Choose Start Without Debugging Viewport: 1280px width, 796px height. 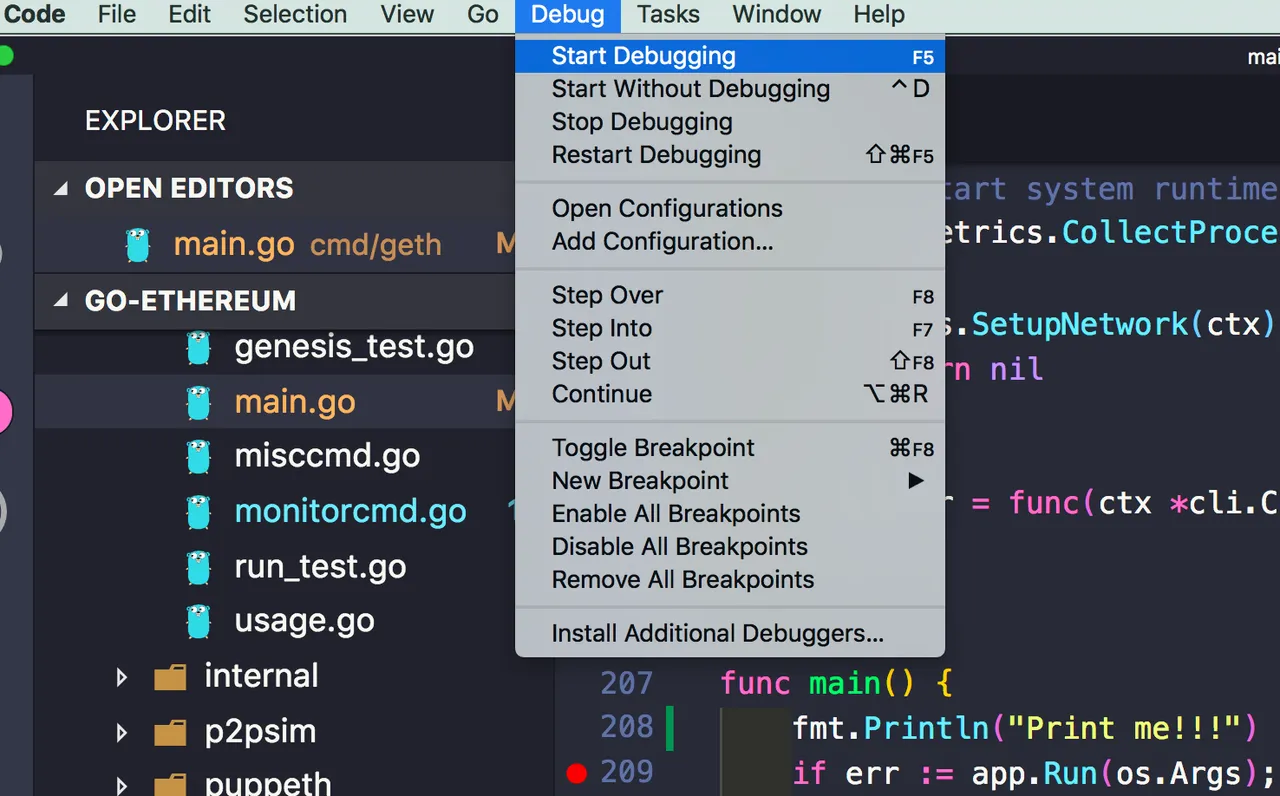(x=730, y=89)
